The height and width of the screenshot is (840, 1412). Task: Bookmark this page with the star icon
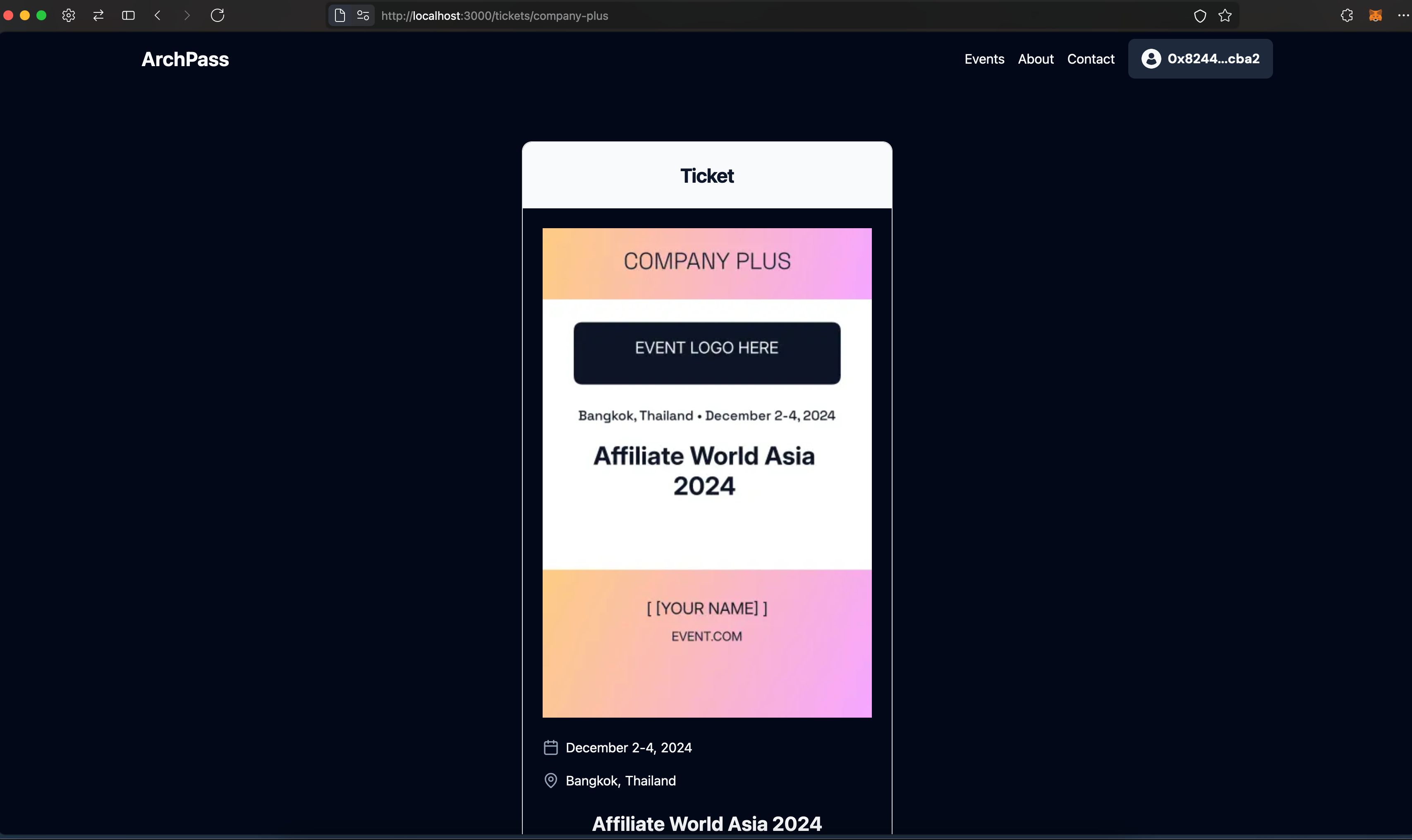[x=1225, y=15]
